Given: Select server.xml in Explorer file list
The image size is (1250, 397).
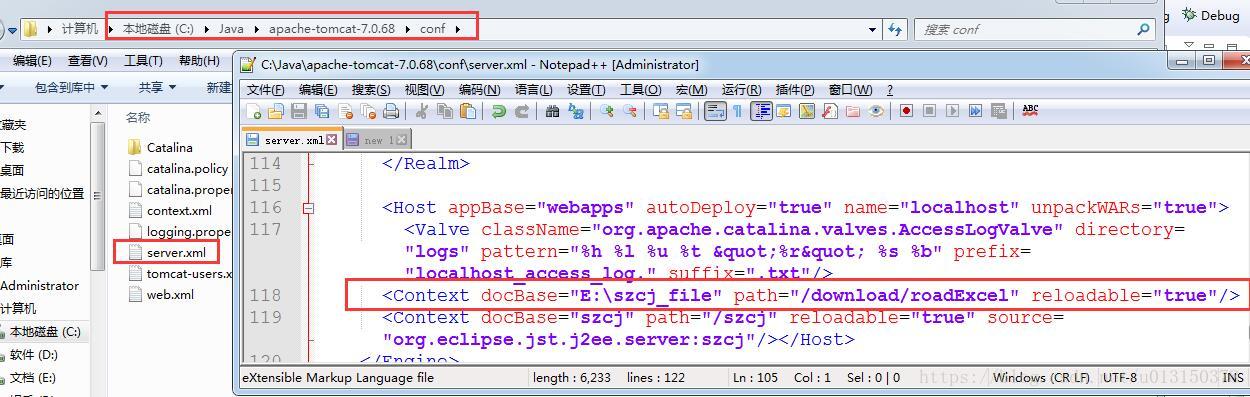Looking at the screenshot, I should pos(166,252).
